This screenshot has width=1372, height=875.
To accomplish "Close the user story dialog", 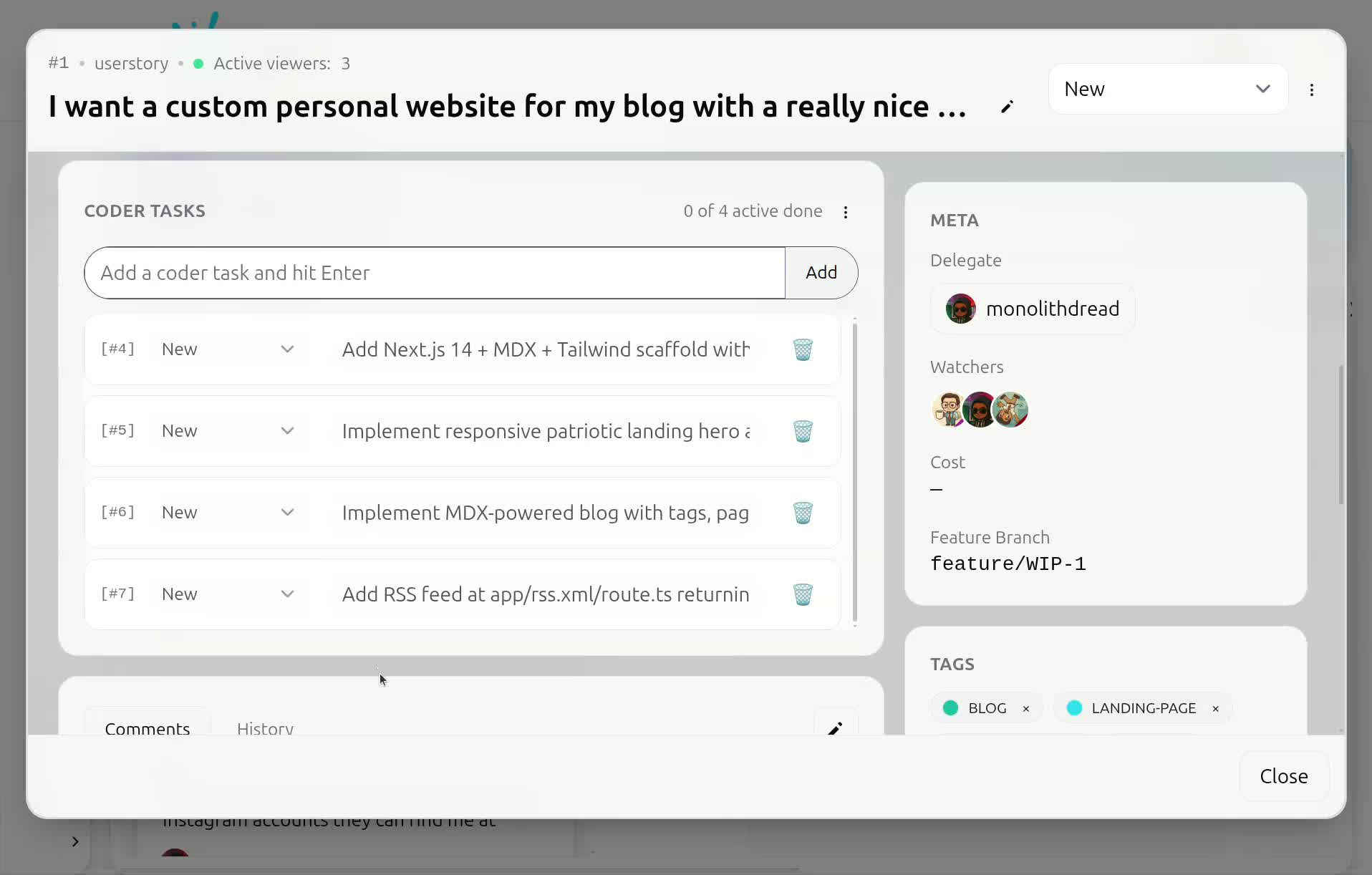I will (x=1283, y=776).
